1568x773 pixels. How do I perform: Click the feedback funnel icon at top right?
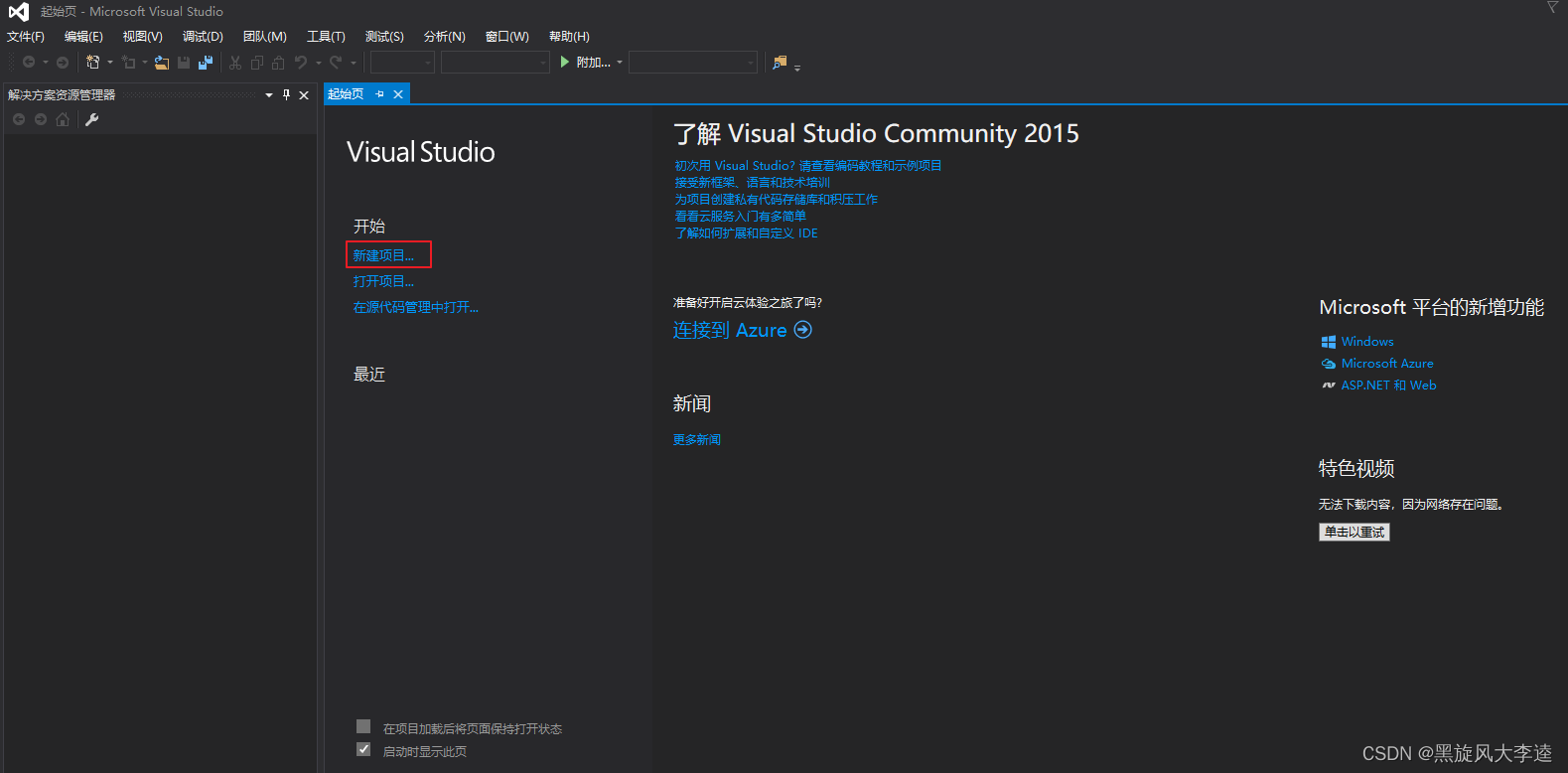point(1552,7)
